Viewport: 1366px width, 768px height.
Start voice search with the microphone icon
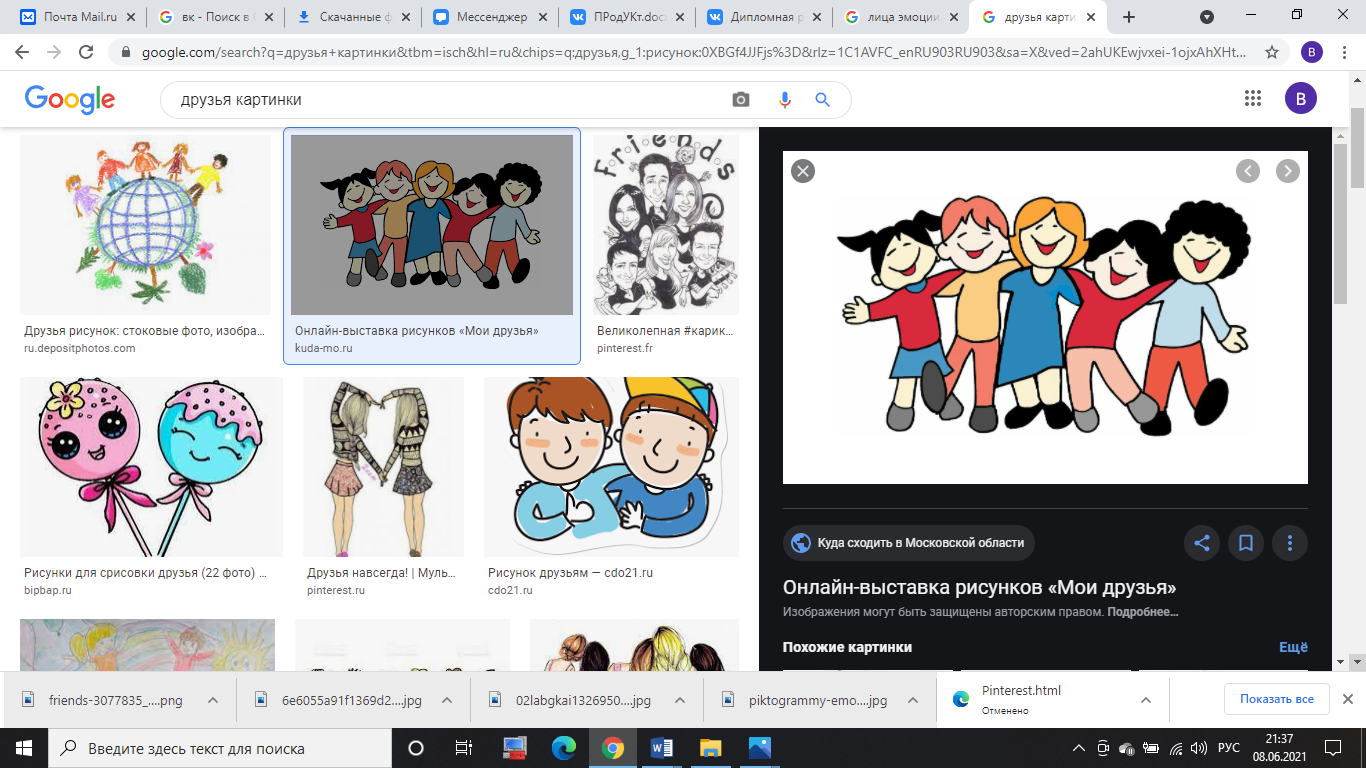tap(784, 100)
